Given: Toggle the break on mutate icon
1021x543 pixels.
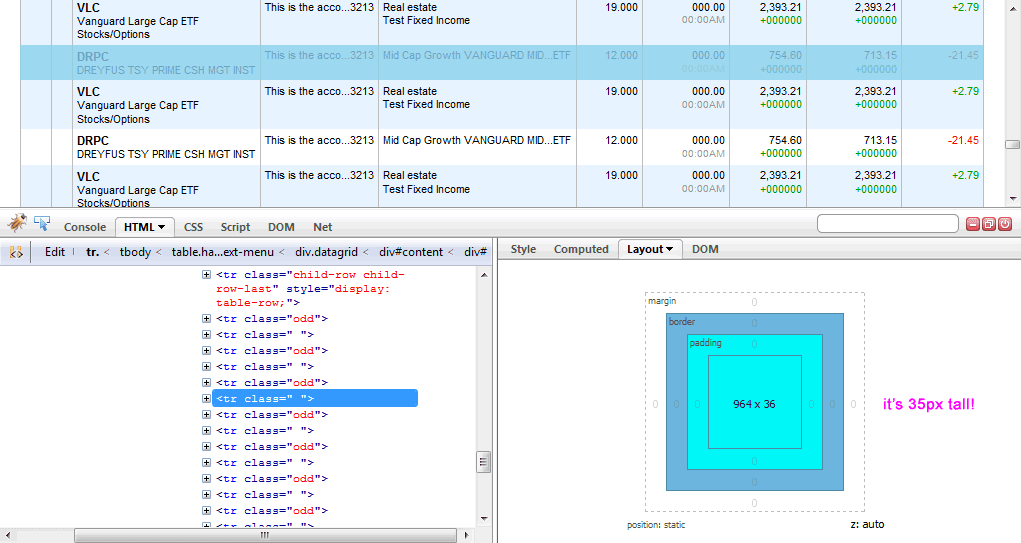Looking at the screenshot, I should pyautogui.click(x=16, y=252).
